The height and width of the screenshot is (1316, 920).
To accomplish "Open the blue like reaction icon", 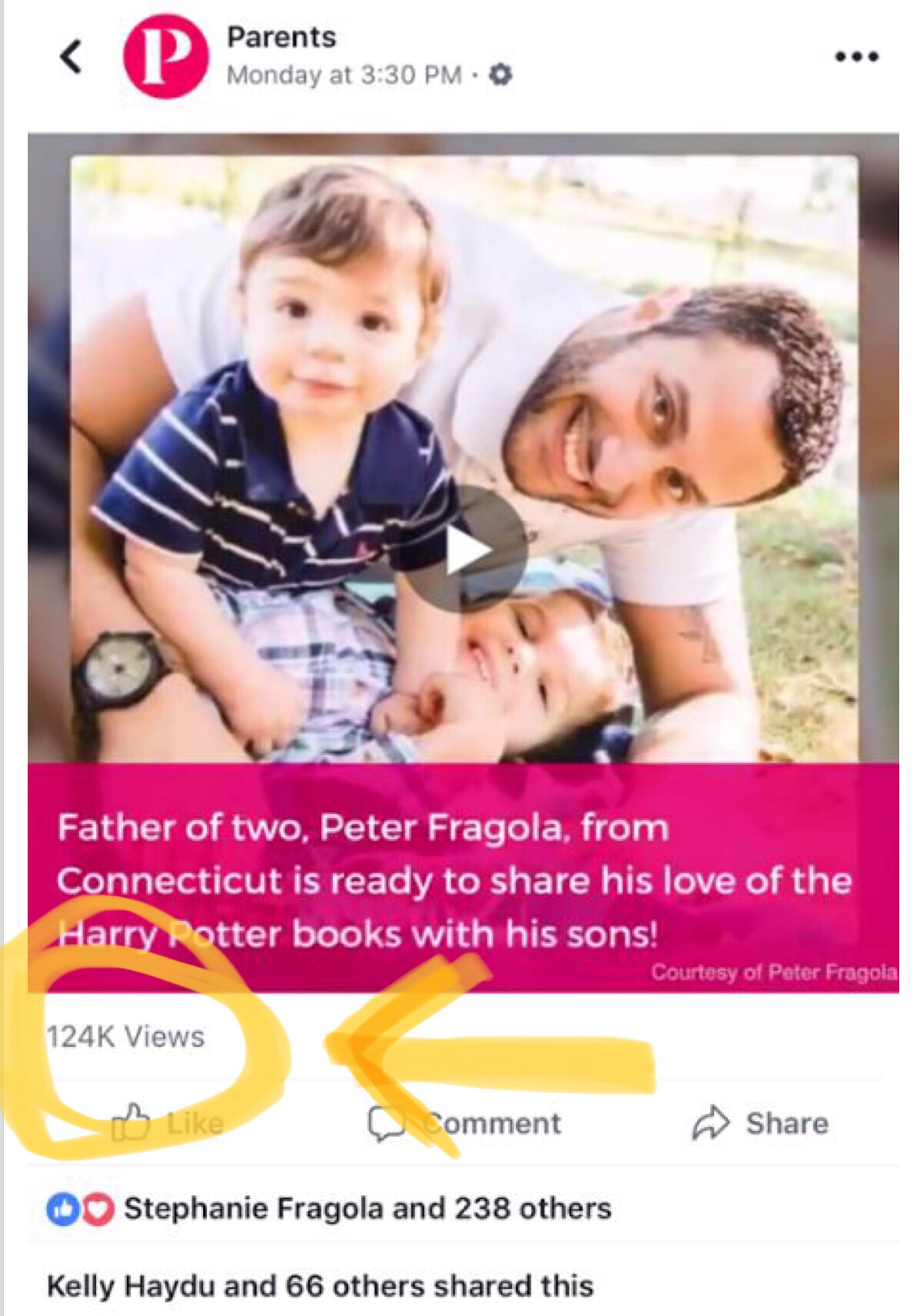I will pos(61,1209).
